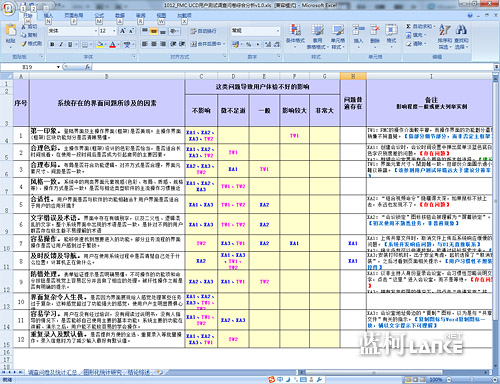Click AutoSum (自动求和)
Viewport: 500px width, 384px height.
[x=420, y=26]
